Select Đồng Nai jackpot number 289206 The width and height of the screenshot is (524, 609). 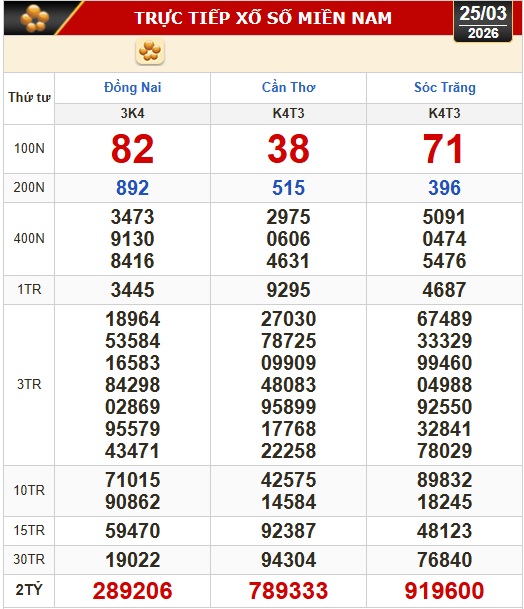[132, 591]
